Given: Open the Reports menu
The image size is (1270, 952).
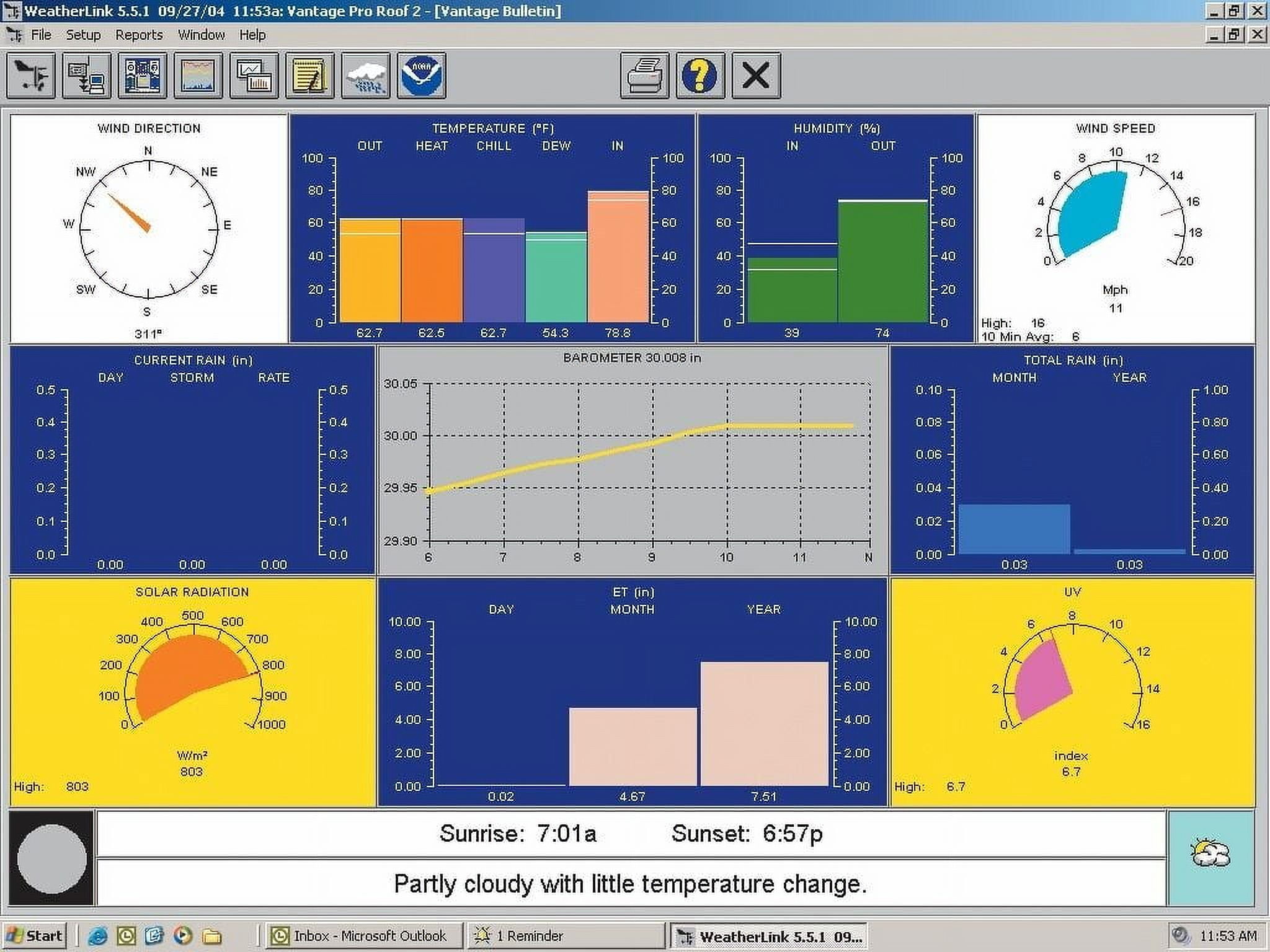Looking at the screenshot, I should [x=140, y=35].
